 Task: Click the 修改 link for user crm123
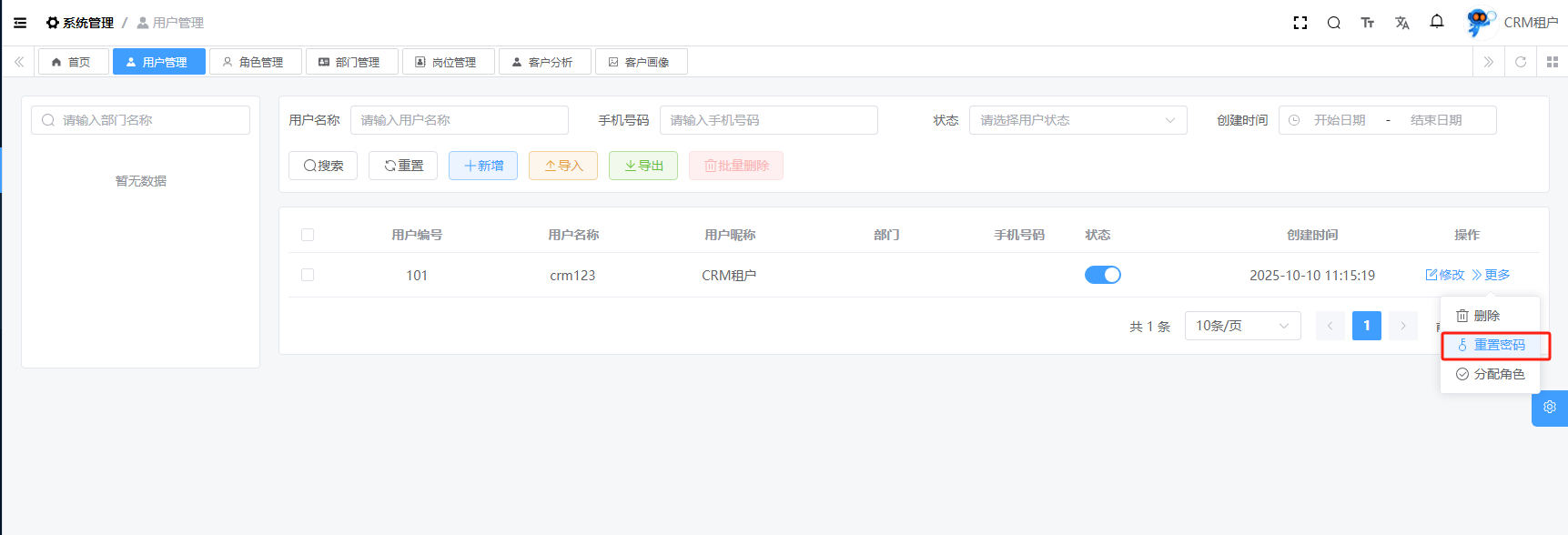click(1445, 275)
